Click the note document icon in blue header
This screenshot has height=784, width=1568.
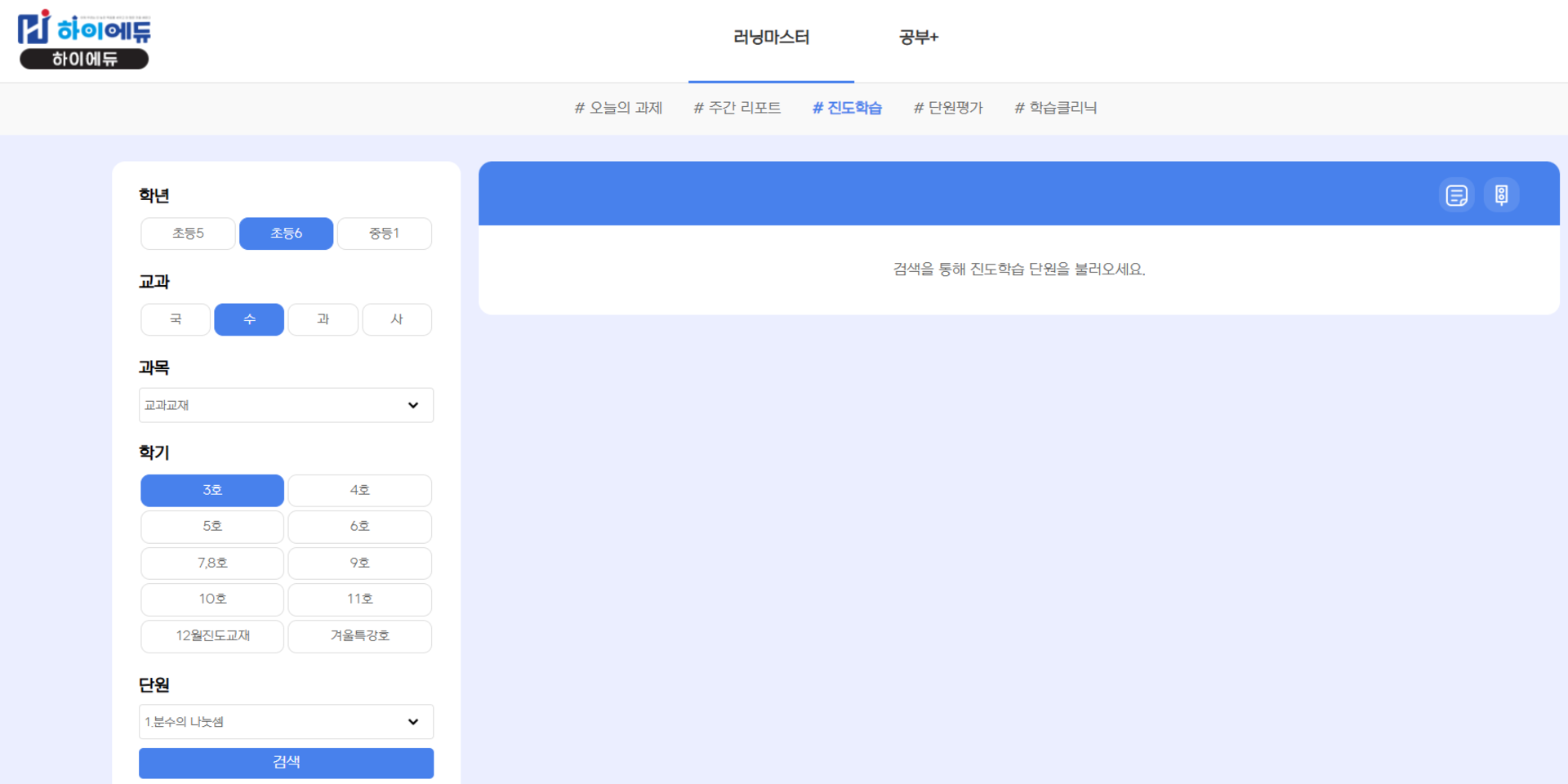click(x=1456, y=195)
